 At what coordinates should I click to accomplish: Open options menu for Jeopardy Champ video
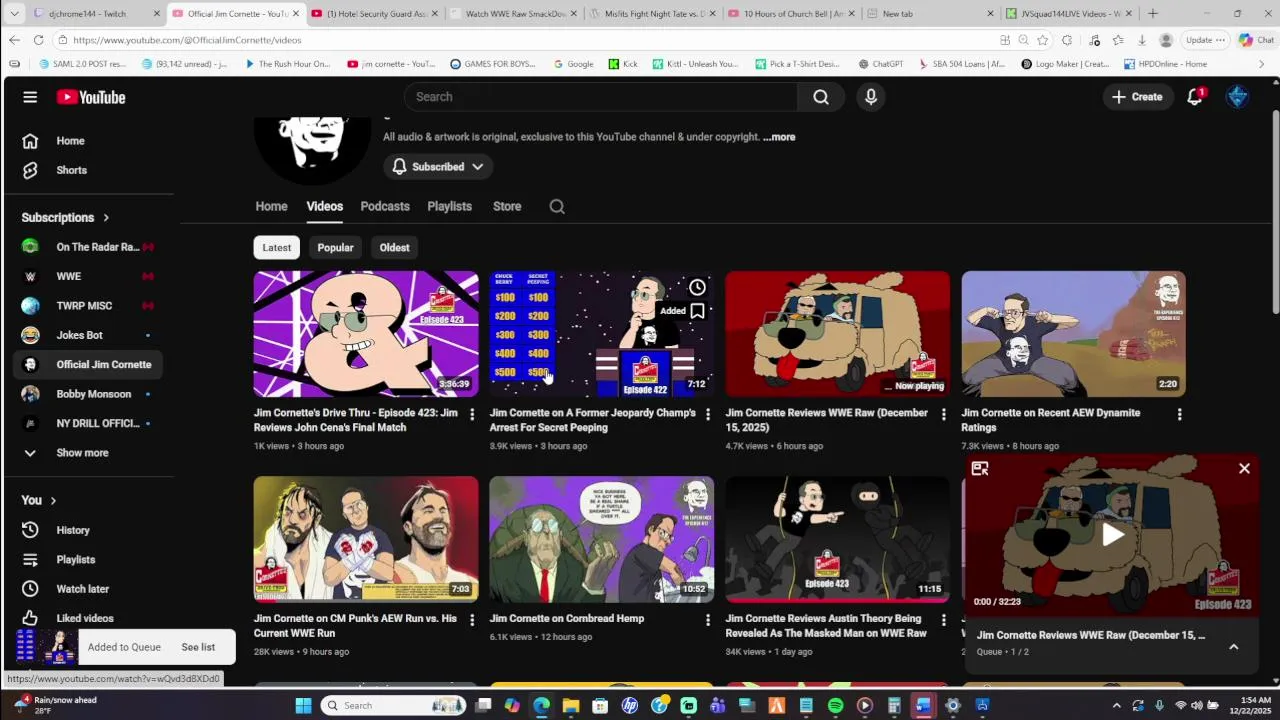click(x=708, y=414)
